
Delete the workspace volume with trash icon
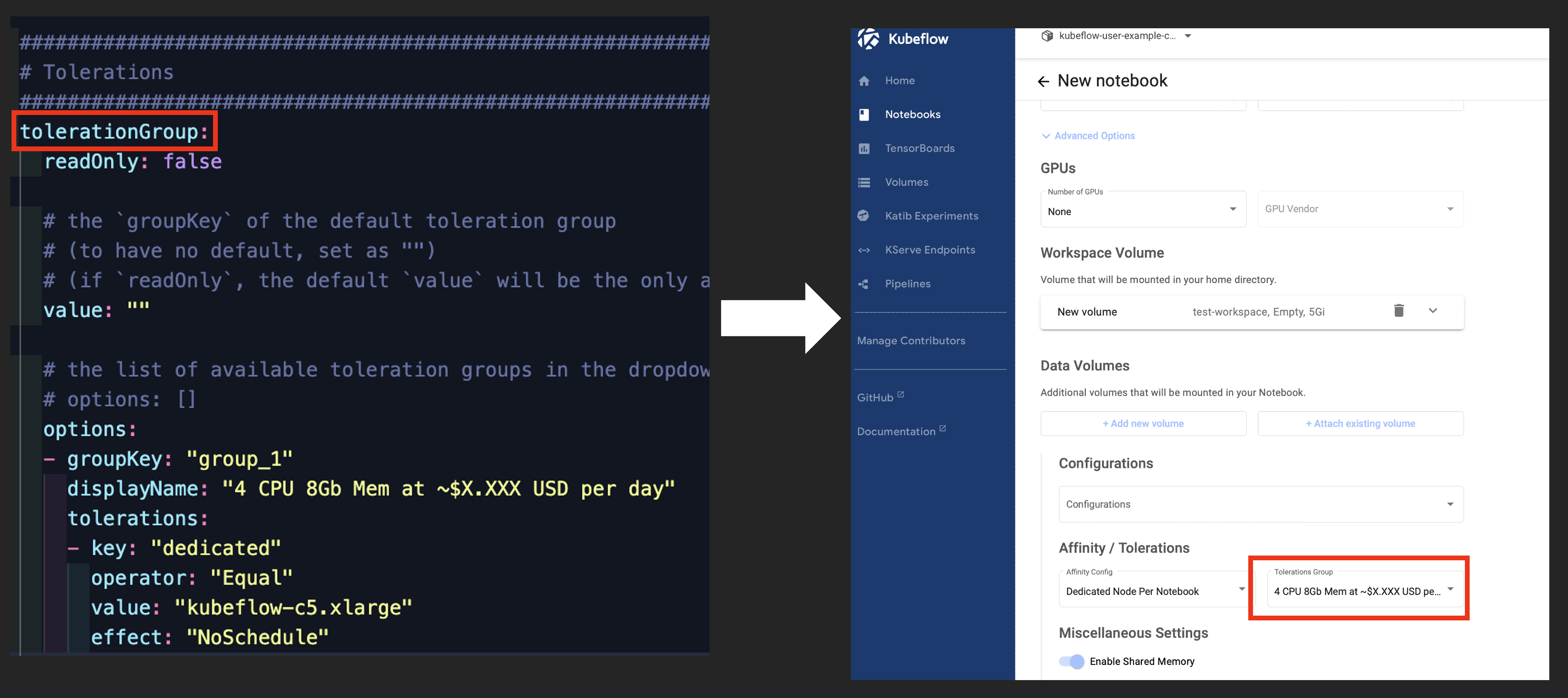[x=1399, y=311]
